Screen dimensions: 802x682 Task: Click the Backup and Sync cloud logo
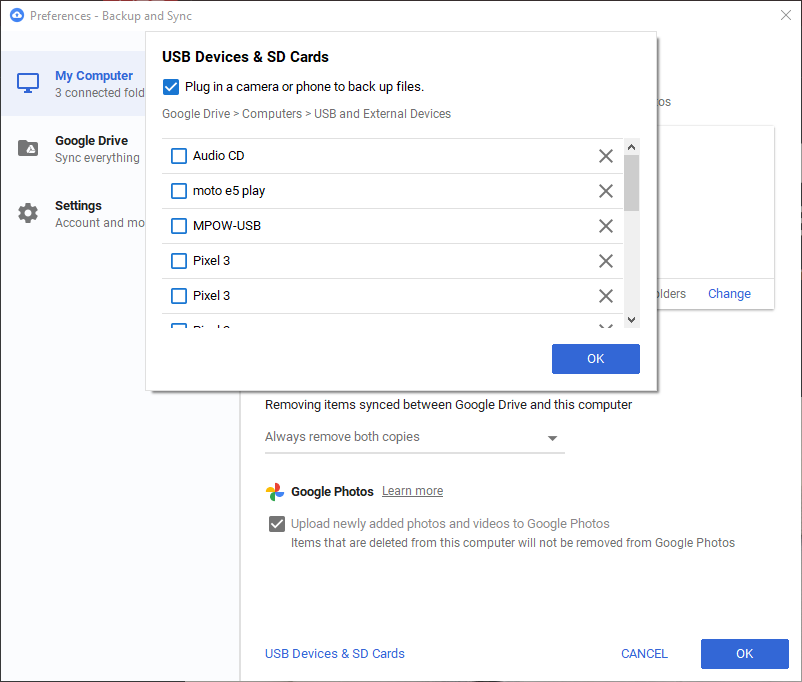pyautogui.click(x=15, y=15)
